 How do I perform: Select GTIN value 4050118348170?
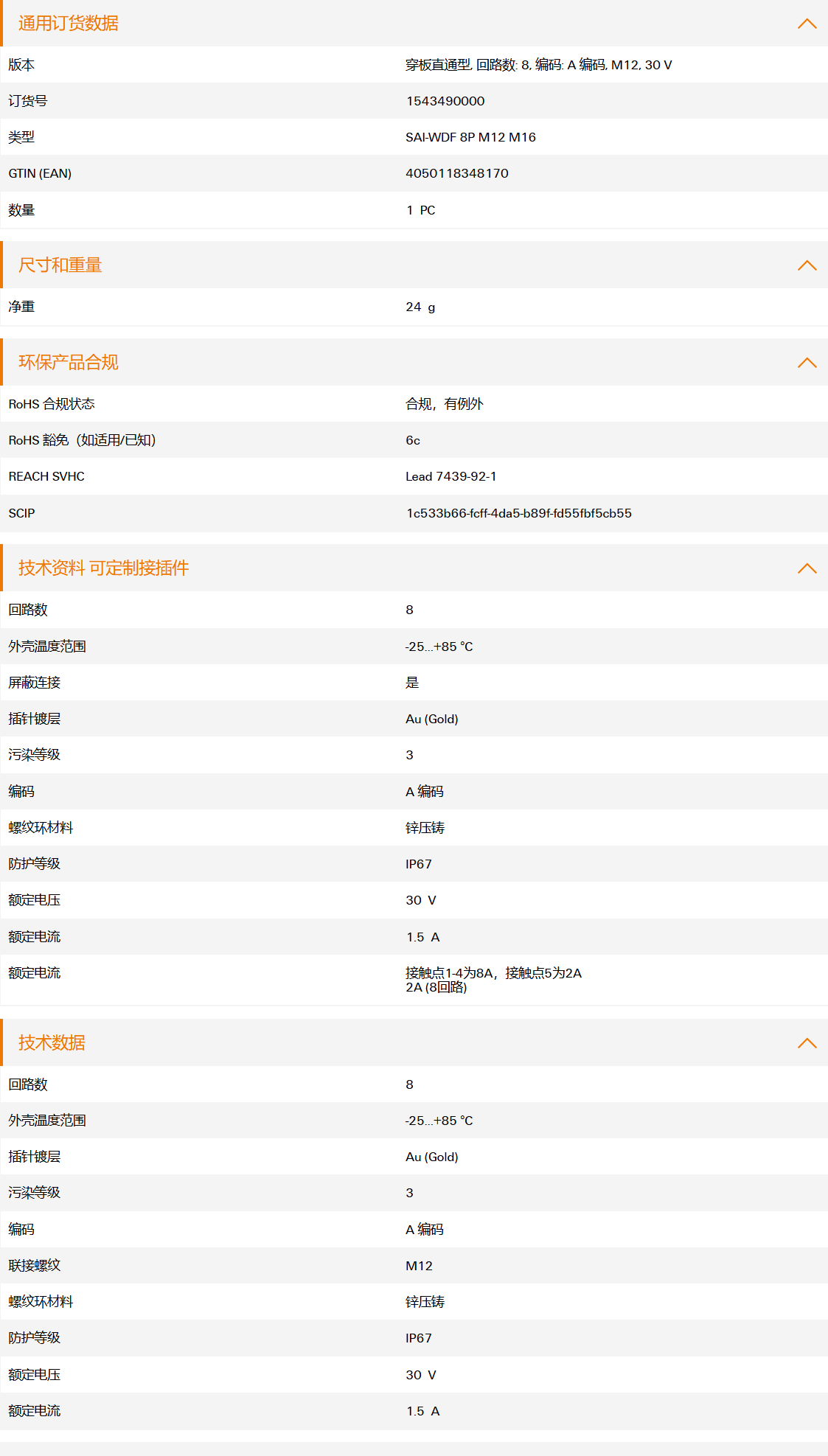coord(457,173)
